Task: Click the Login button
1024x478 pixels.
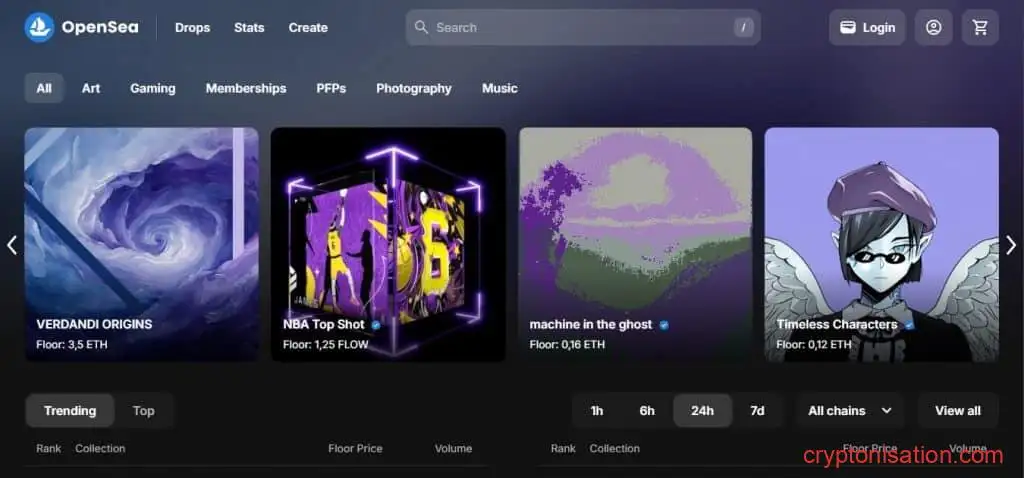Action: click(867, 27)
